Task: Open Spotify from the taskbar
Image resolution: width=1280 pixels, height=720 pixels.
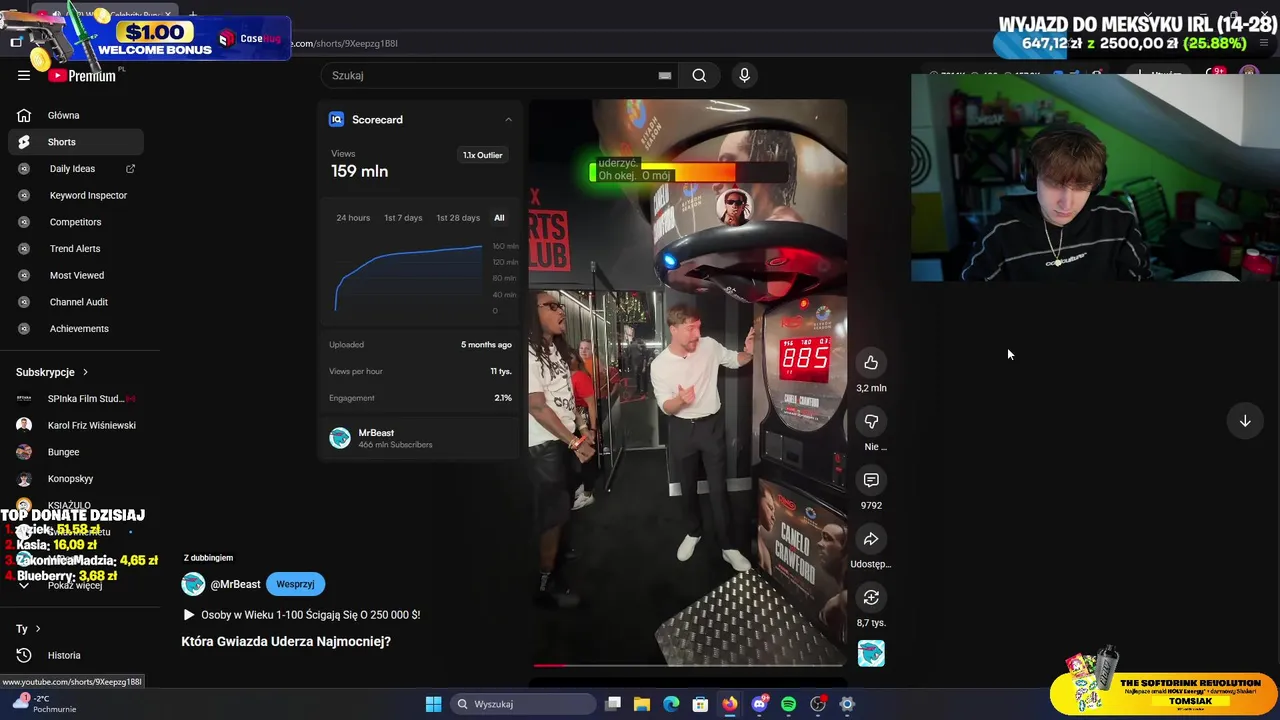Action: pos(788,704)
